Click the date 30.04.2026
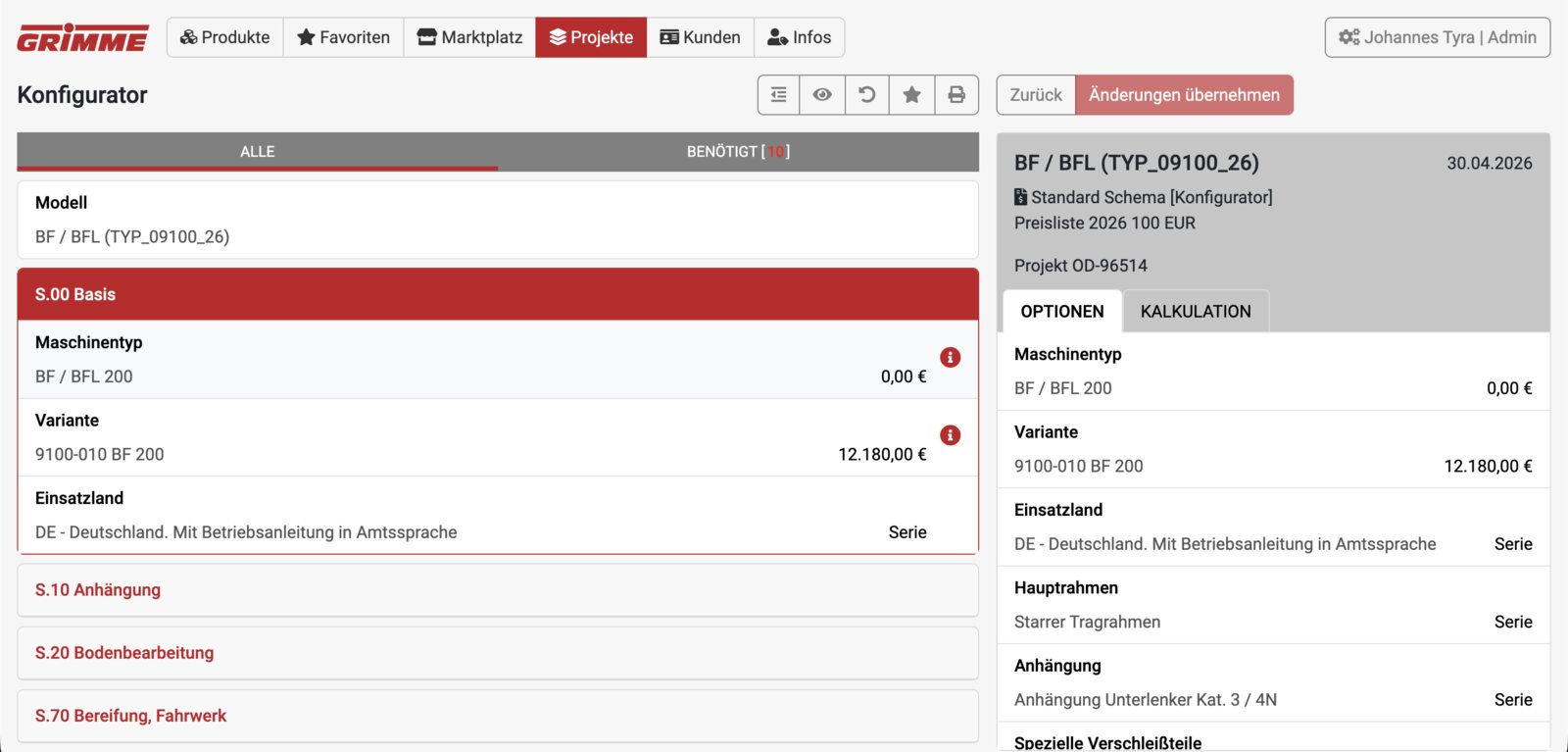The width and height of the screenshot is (1568, 752). 1490,164
